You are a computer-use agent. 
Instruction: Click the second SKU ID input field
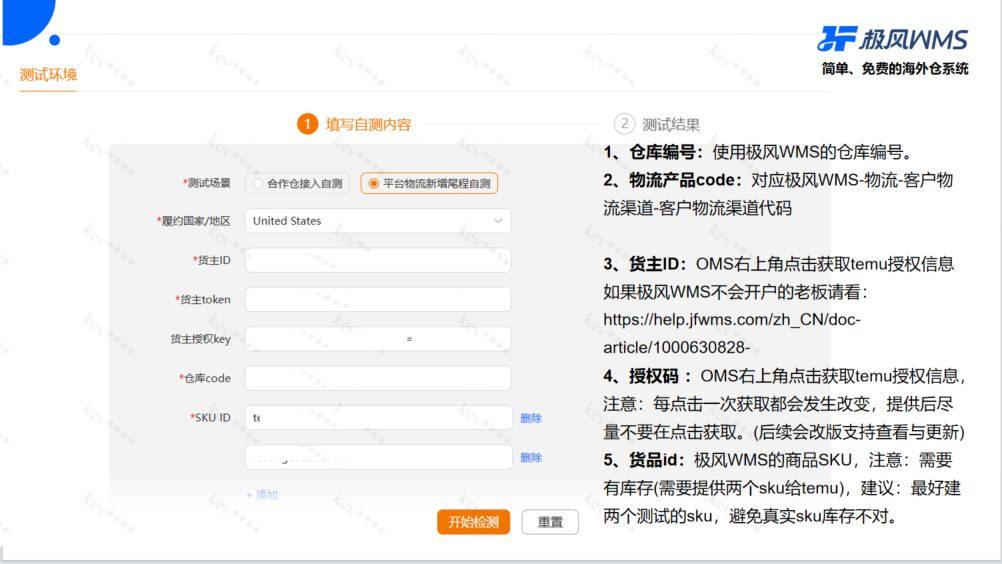pyautogui.click(x=378, y=457)
